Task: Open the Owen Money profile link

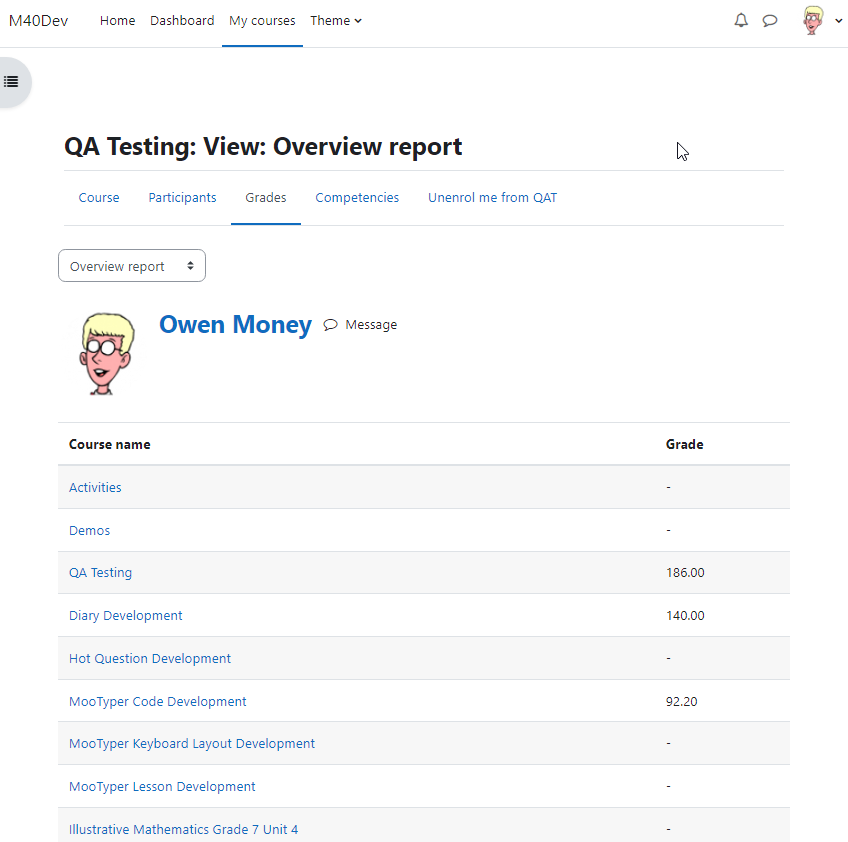Action: coord(235,324)
